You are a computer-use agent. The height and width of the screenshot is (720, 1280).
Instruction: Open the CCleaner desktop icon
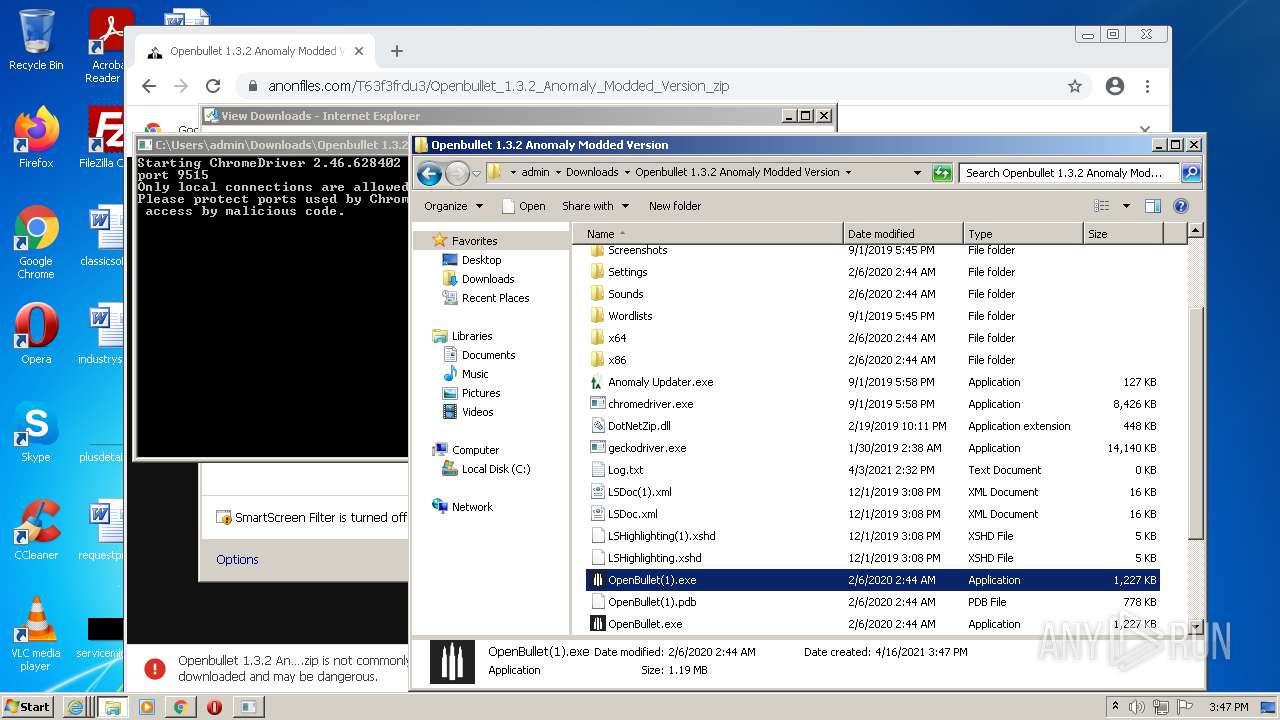point(36,530)
